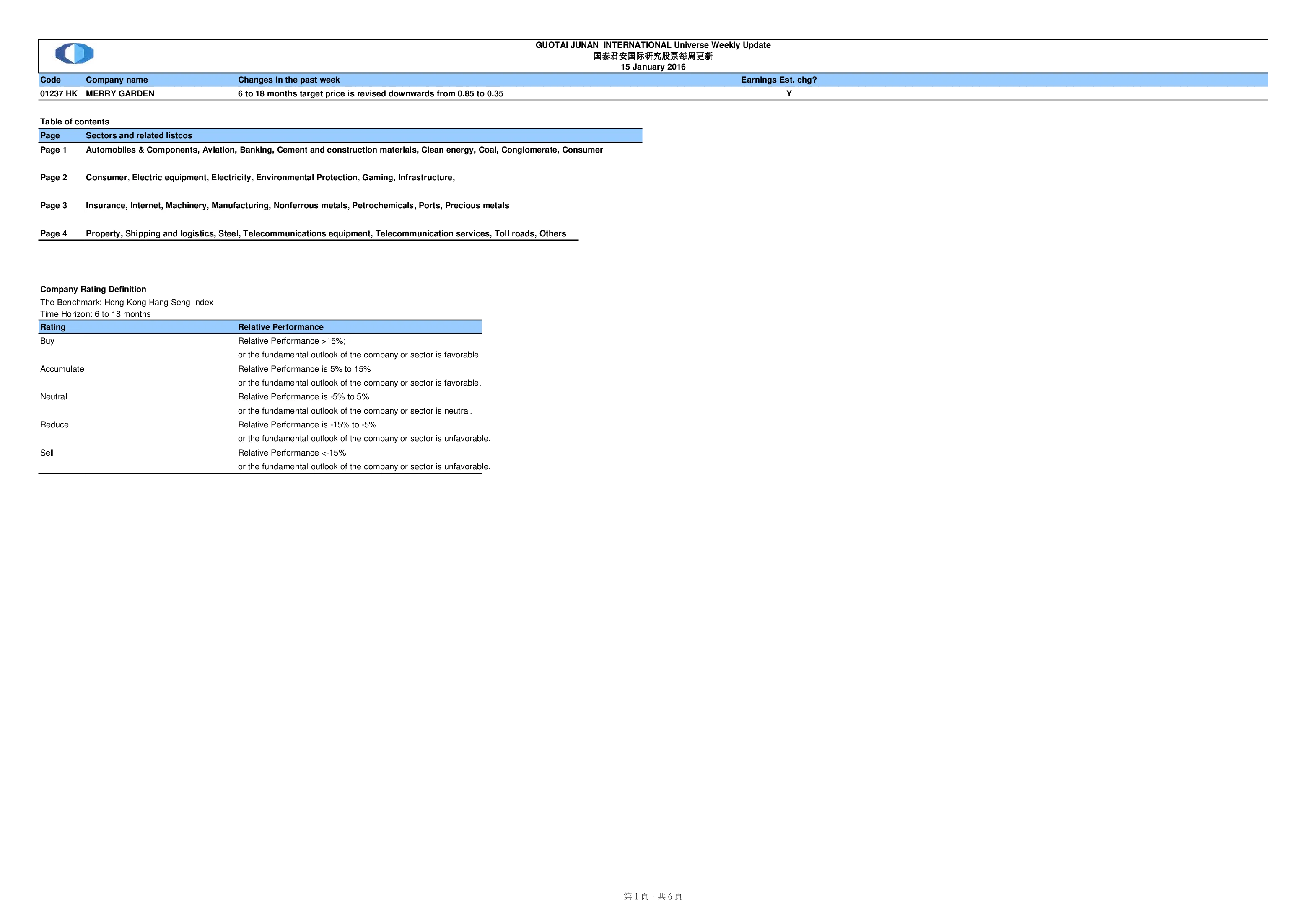Click the 'Y' earnings change value
This screenshot has width=1307, height=924.
(x=789, y=93)
